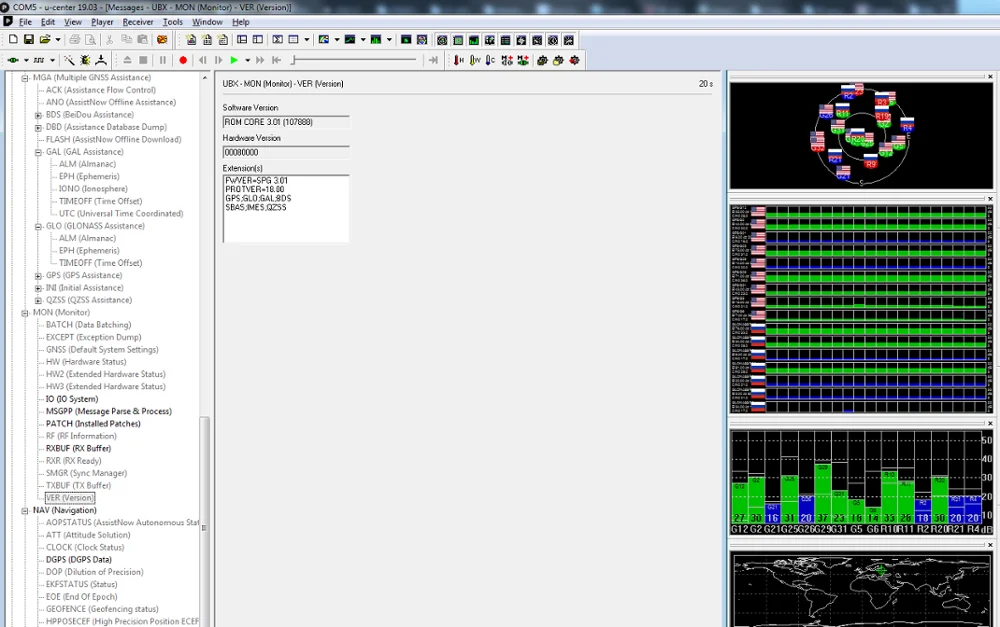This screenshot has width=1000, height=627.
Task: Expand the BDS (BeiDou Assistance) node
Action: coord(38,115)
